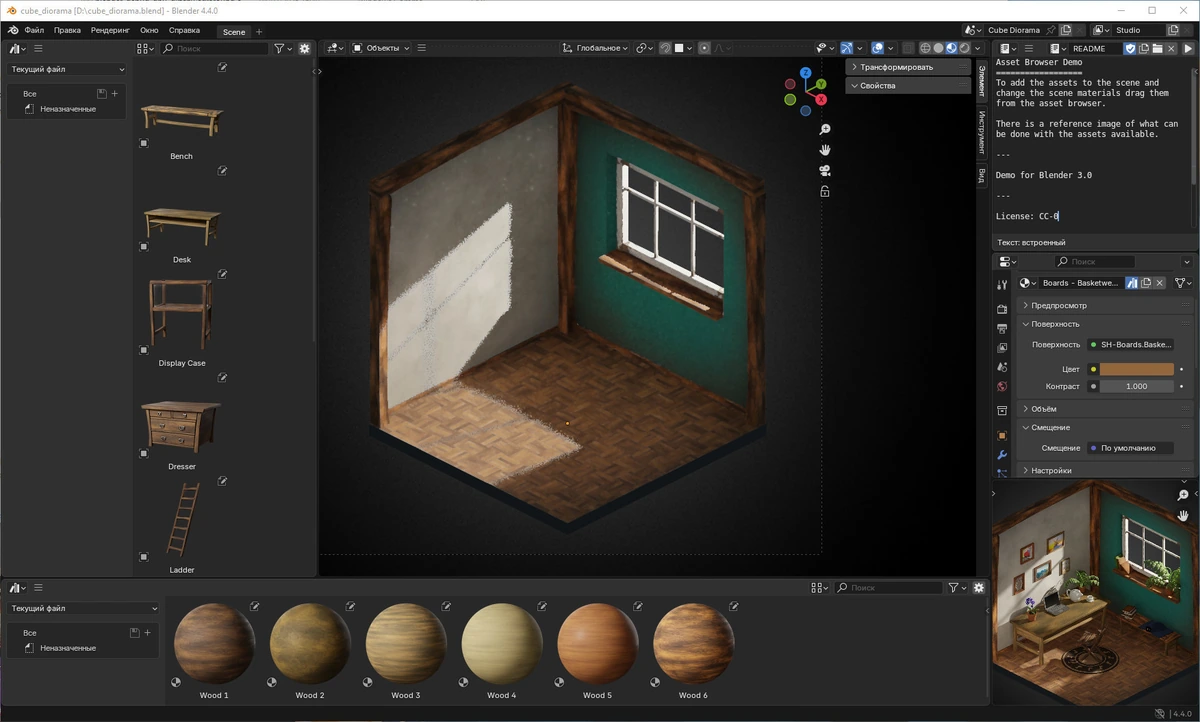Viewport: 1200px width, 722px height.
Task: Duplicate the Boards material with copy icon
Action: click(1146, 283)
